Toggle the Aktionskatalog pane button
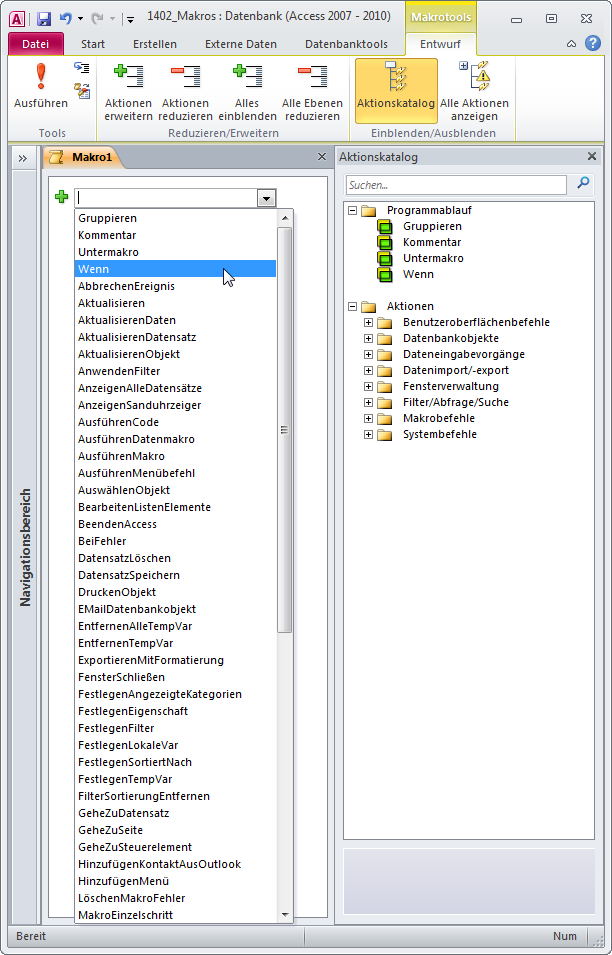The image size is (612, 955). pos(396,90)
